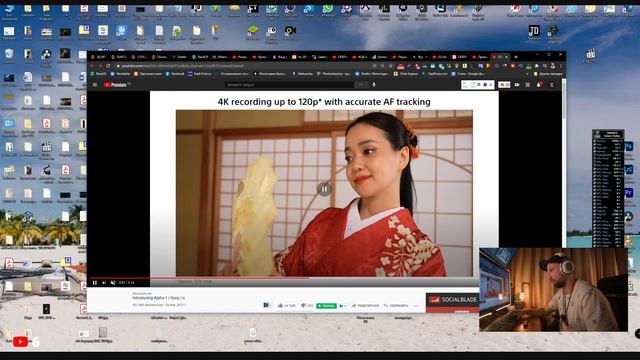Pause playback from the player control bar
The image size is (640, 360).
tap(95, 282)
